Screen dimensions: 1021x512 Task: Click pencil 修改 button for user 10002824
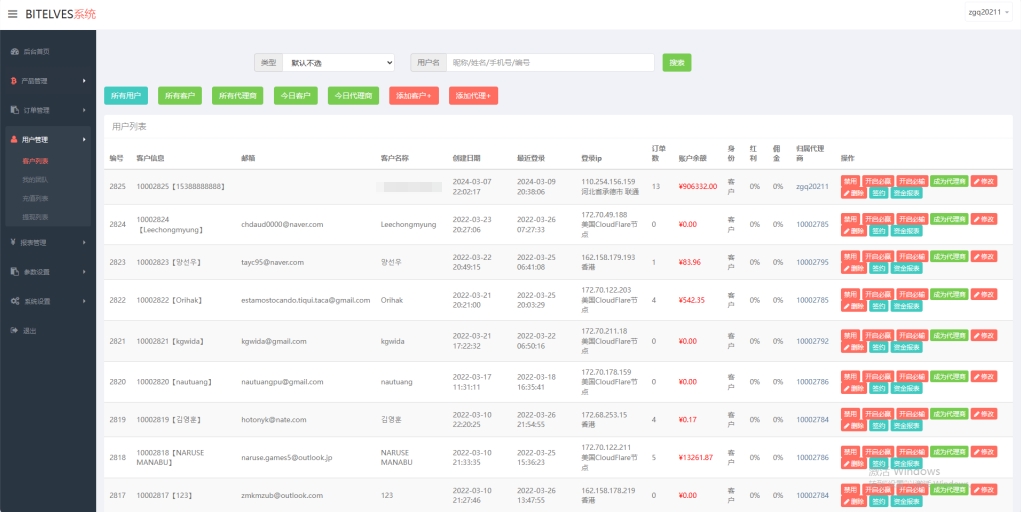(x=983, y=218)
